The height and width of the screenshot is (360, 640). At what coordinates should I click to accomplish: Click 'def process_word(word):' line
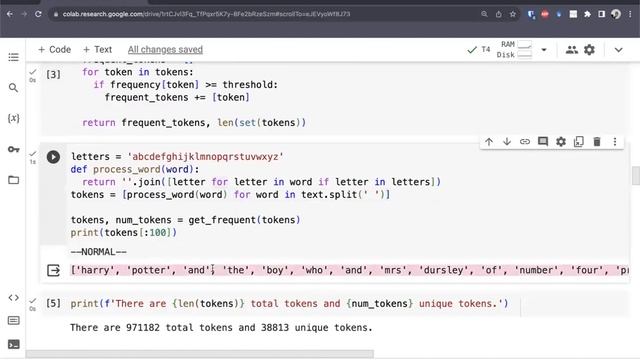click(x=135, y=169)
